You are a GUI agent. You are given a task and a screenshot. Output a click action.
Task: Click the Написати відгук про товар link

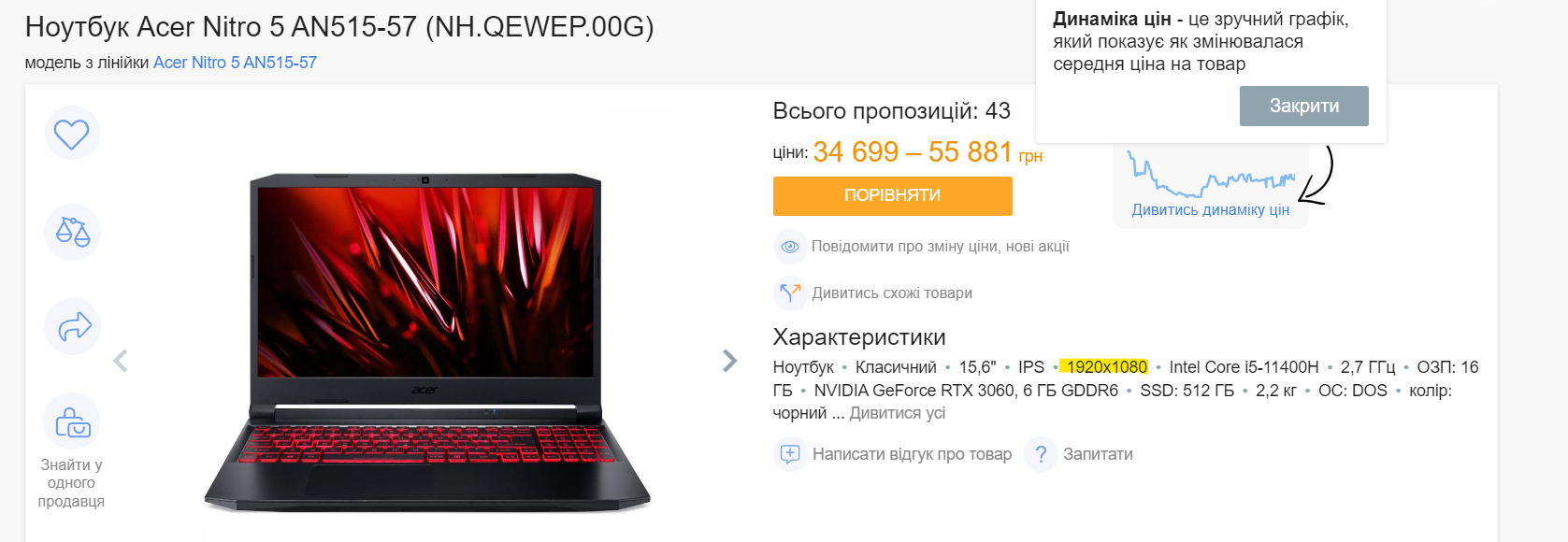[912, 454]
